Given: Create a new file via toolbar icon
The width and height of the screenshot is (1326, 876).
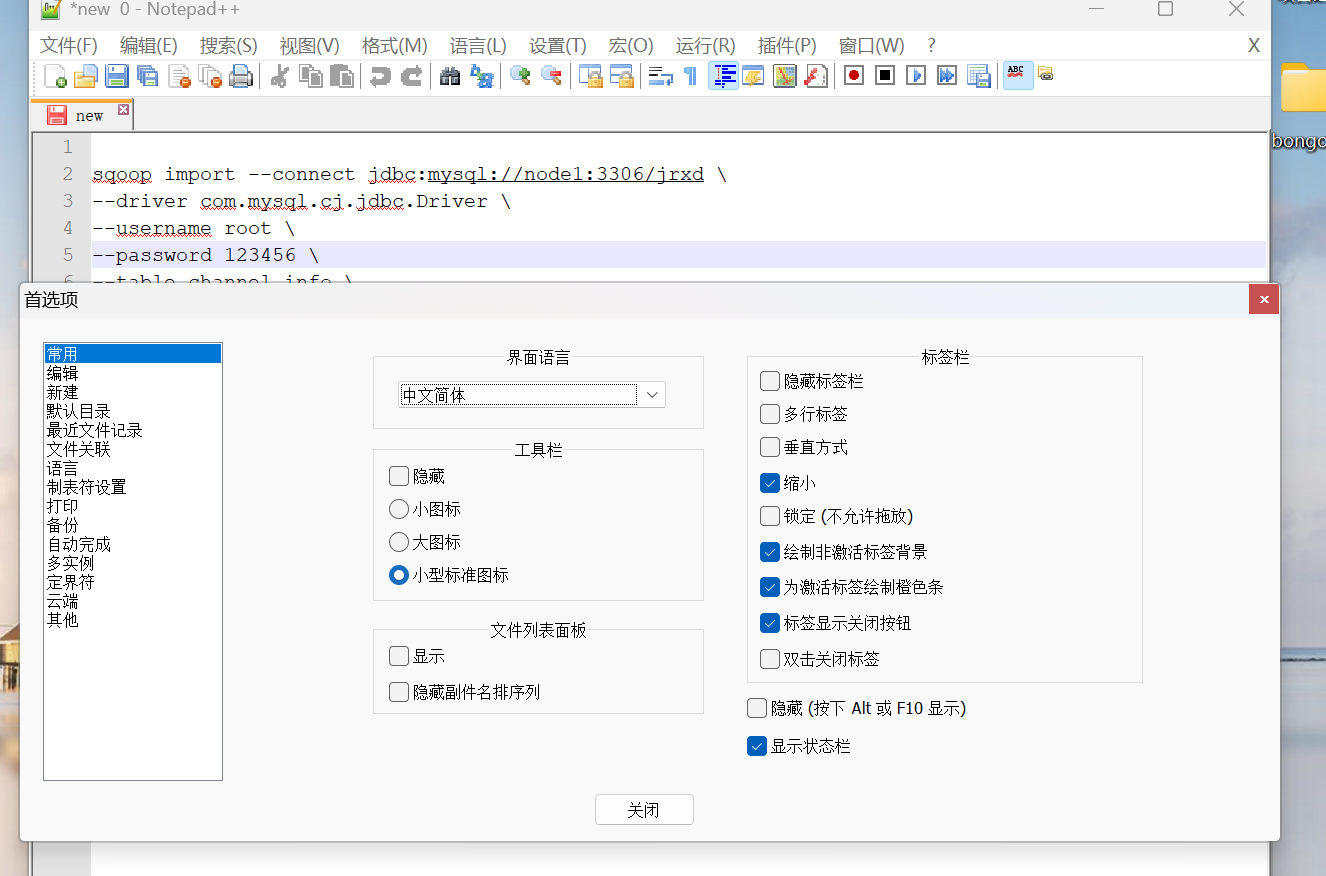Looking at the screenshot, I should tap(55, 76).
